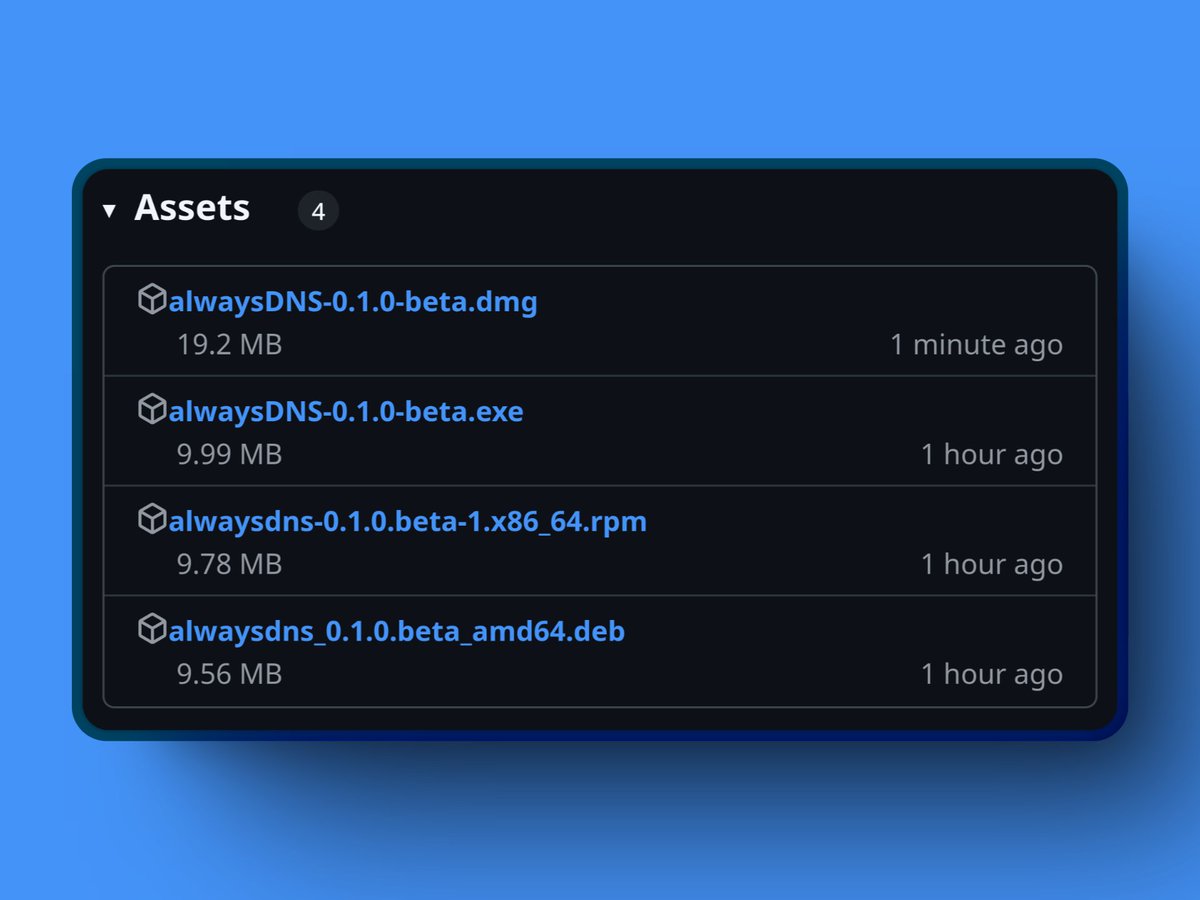The image size is (1200, 900).
Task: Open the alwaysdns_0.1.0.beta_amd64.deb link
Action: 397,631
